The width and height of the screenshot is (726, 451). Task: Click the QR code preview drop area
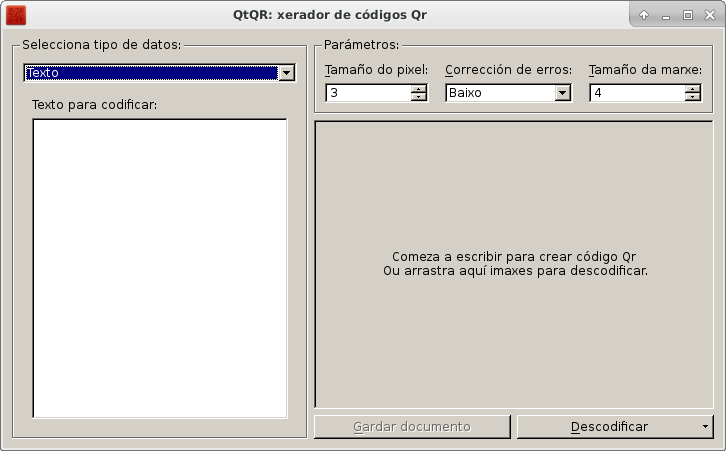pyautogui.click(x=515, y=264)
